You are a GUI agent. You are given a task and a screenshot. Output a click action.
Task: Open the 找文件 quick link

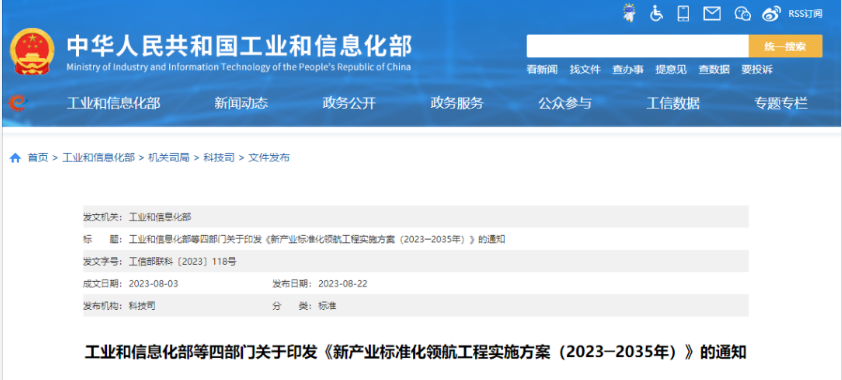(585, 69)
